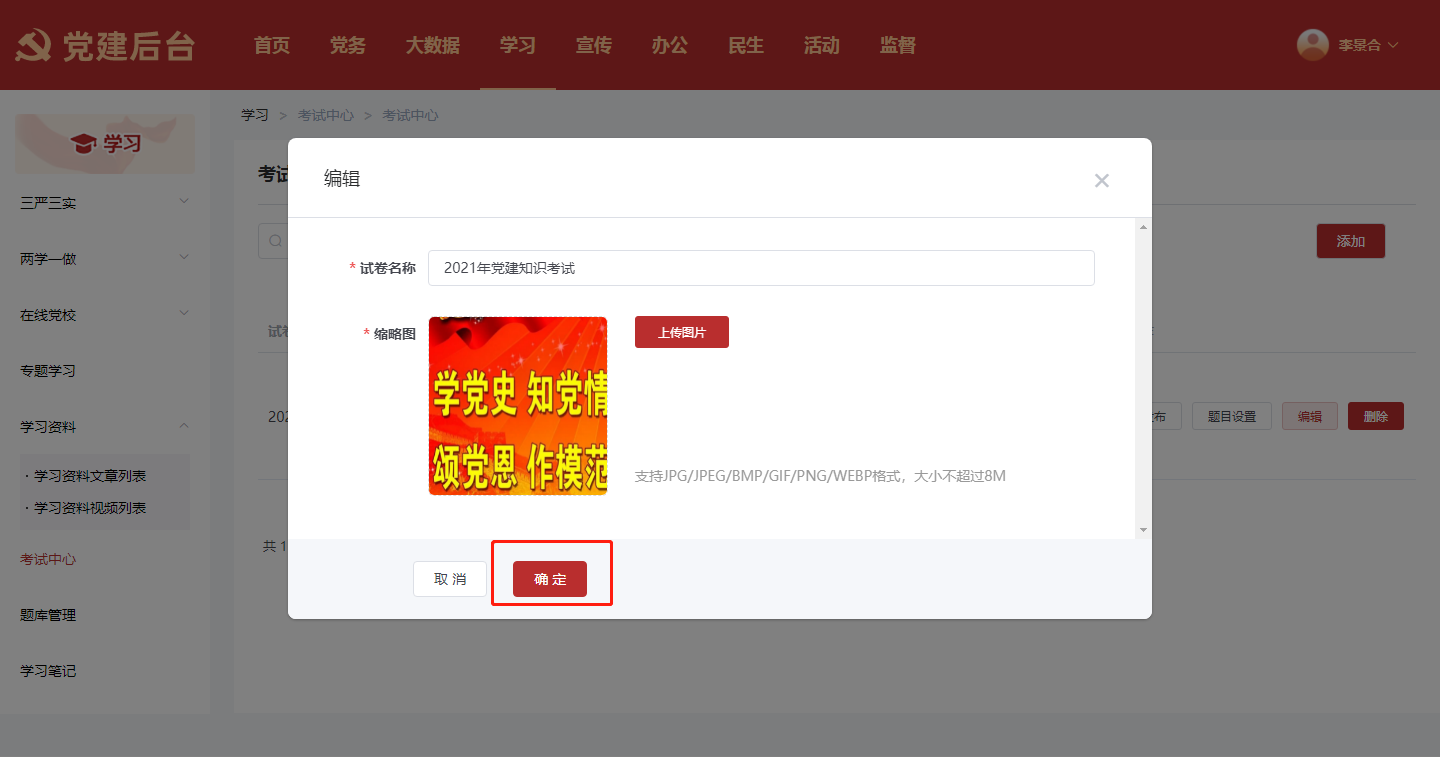Image resolution: width=1440 pixels, height=757 pixels.
Task: Click the 上传图片 upload button
Action: point(681,332)
